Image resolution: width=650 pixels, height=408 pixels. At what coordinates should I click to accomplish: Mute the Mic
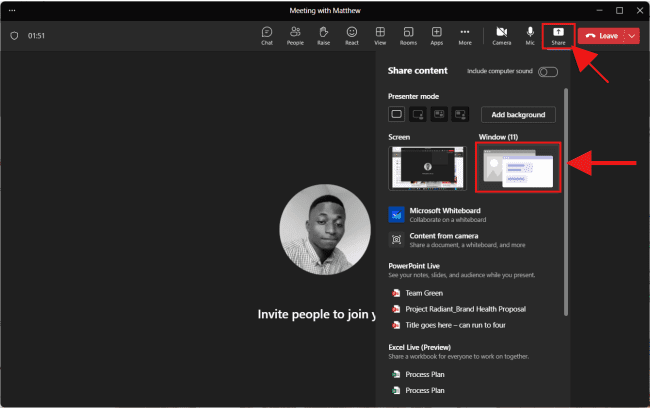[x=530, y=36]
